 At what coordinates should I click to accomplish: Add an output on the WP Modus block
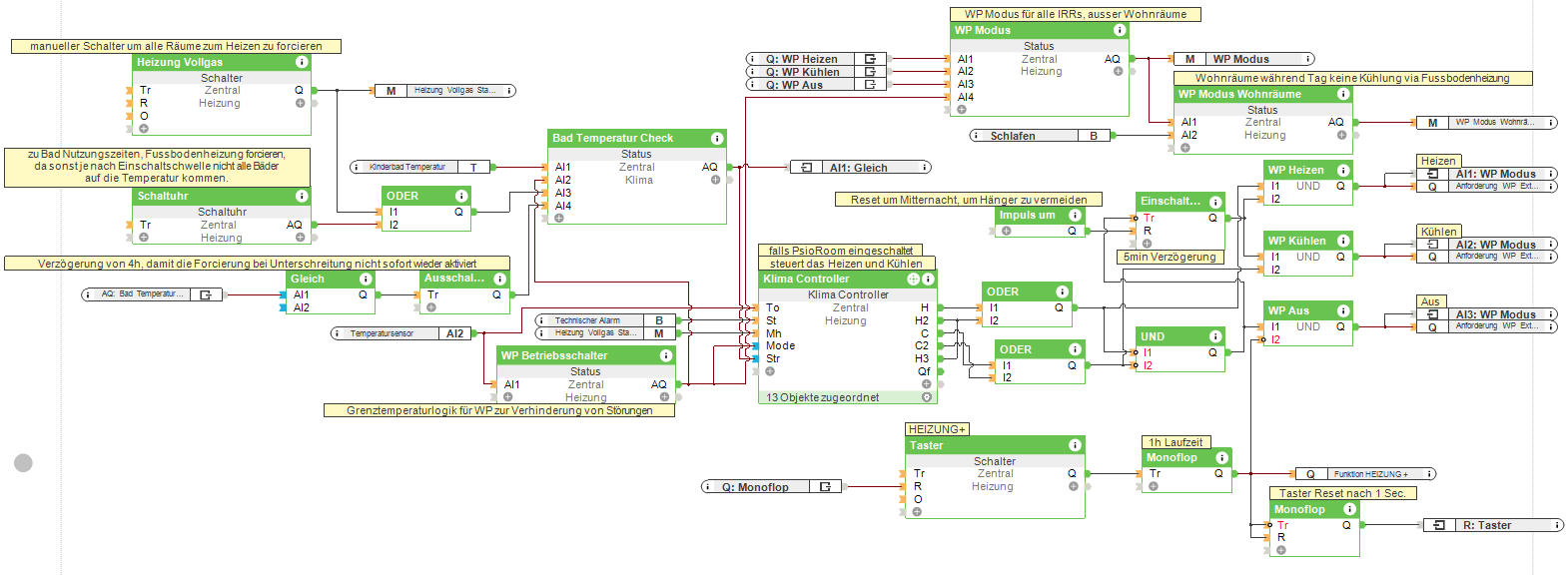click(1118, 72)
